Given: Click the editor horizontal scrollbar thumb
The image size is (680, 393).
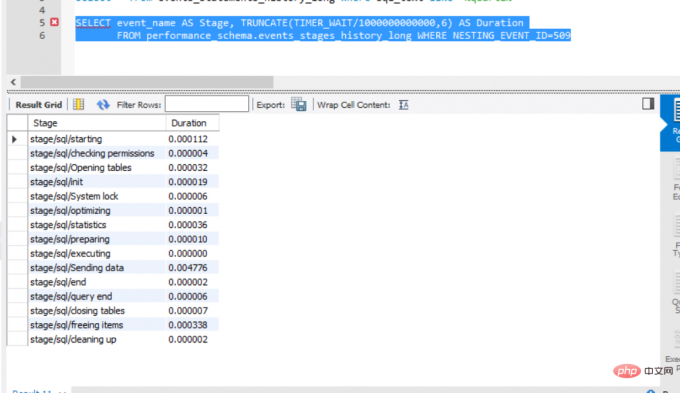Looking at the screenshot, I should click(x=147, y=82).
